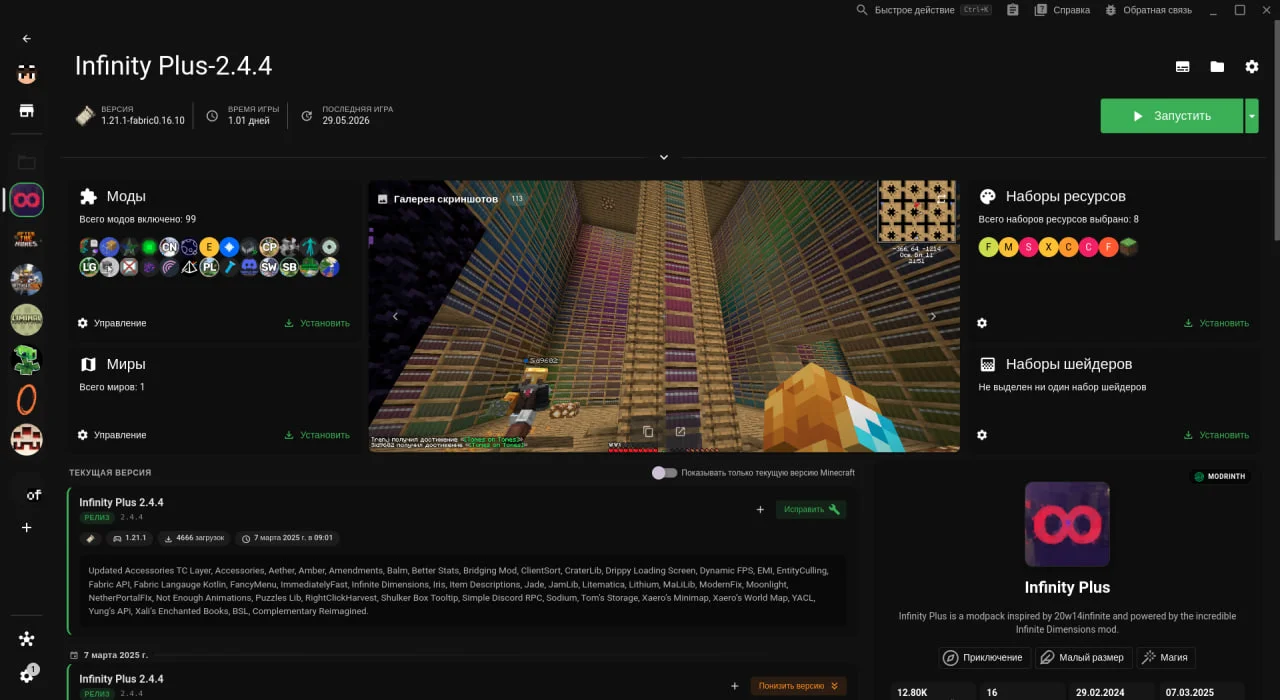Open the launch options dropdown arrow

pyautogui.click(x=1252, y=116)
